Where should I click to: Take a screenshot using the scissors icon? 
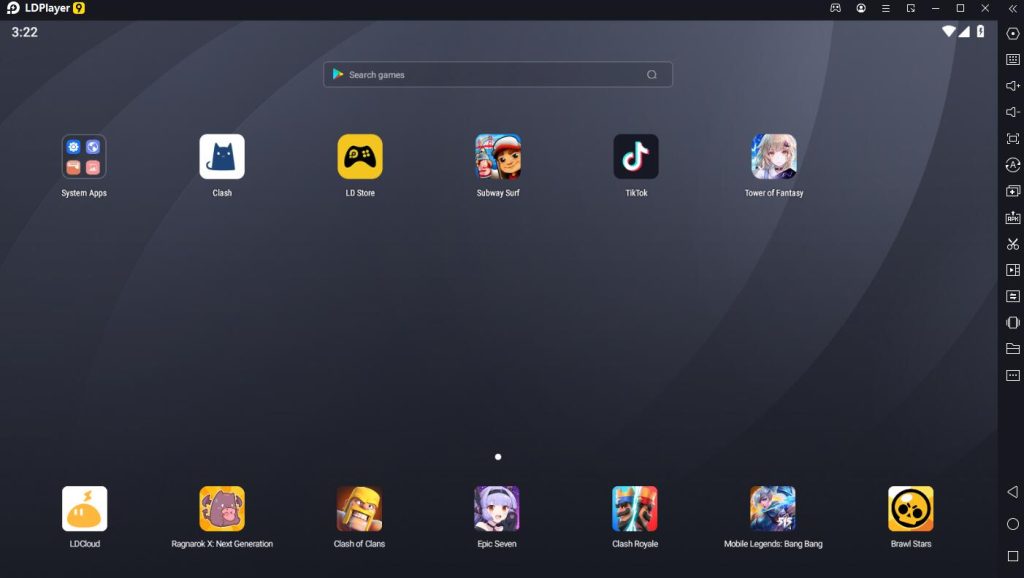tap(1012, 243)
